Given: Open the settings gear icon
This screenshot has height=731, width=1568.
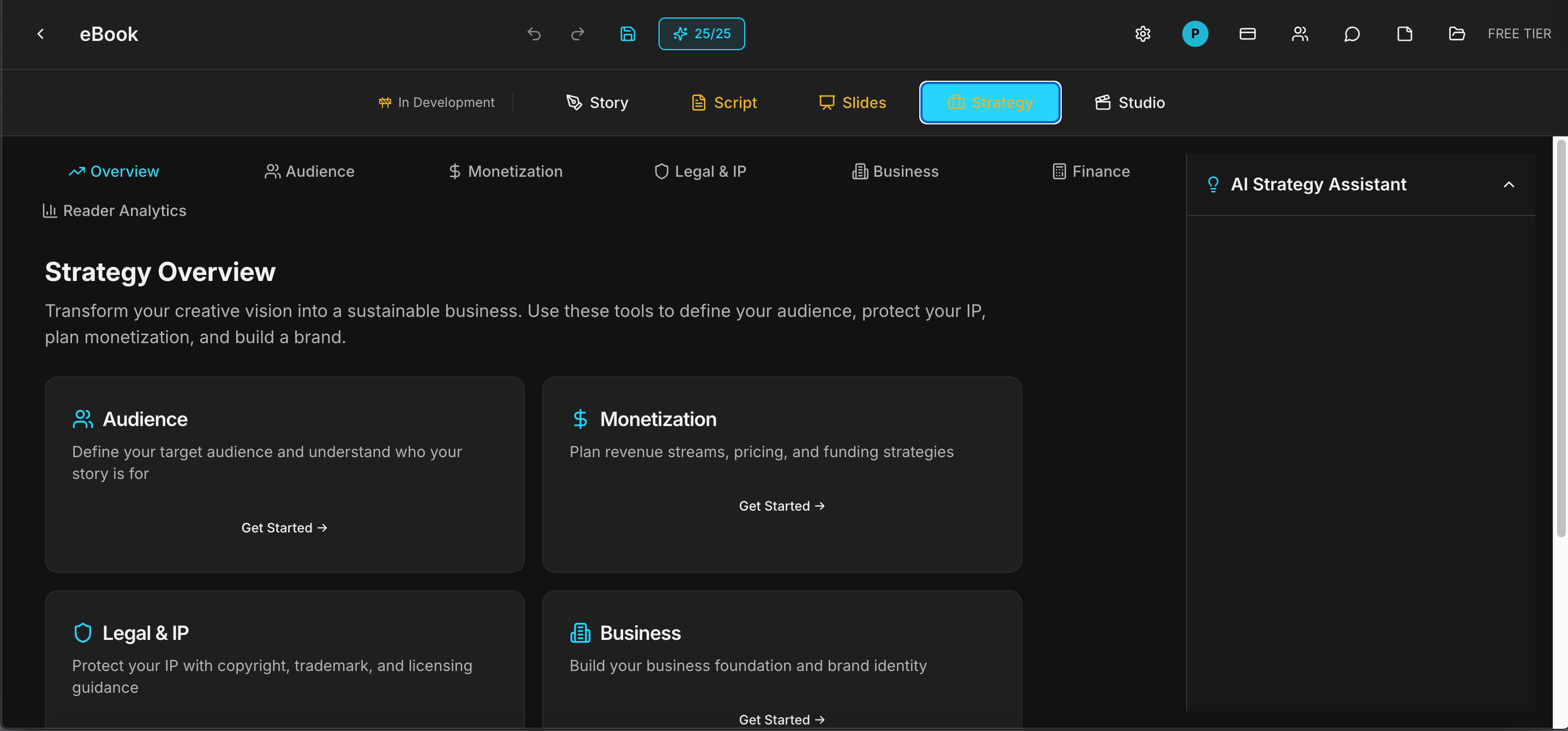Looking at the screenshot, I should click(1142, 34).
